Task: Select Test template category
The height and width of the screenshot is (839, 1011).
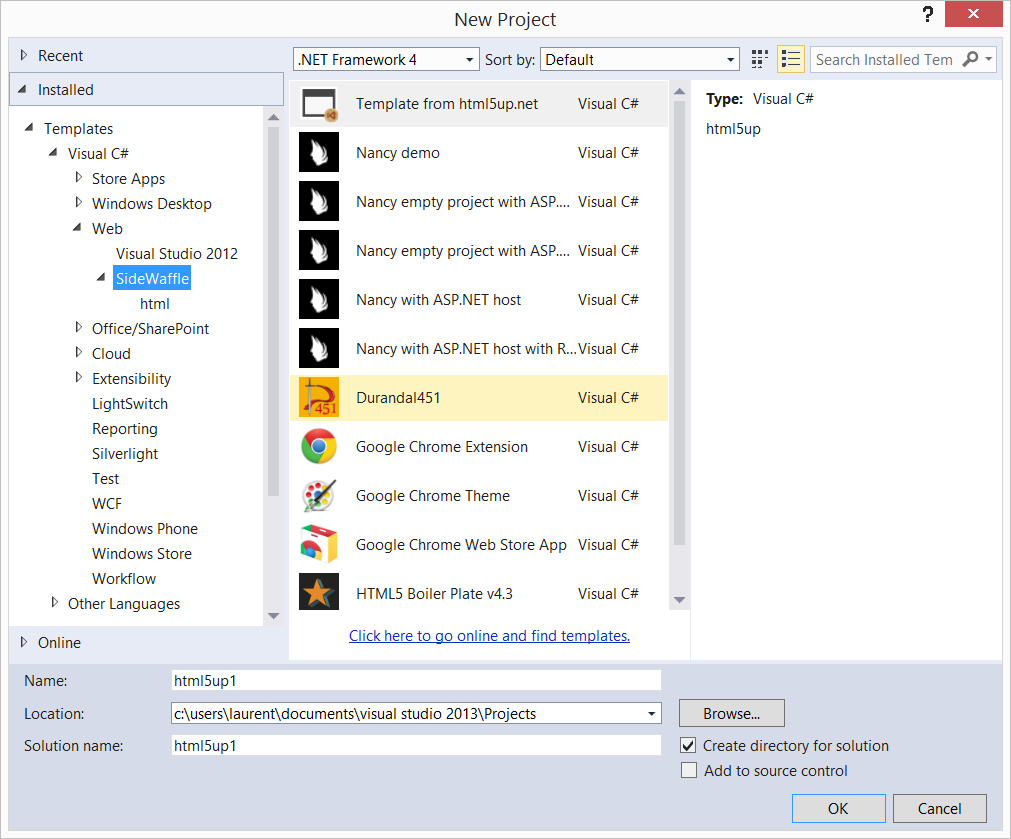Action: [105, 479]
